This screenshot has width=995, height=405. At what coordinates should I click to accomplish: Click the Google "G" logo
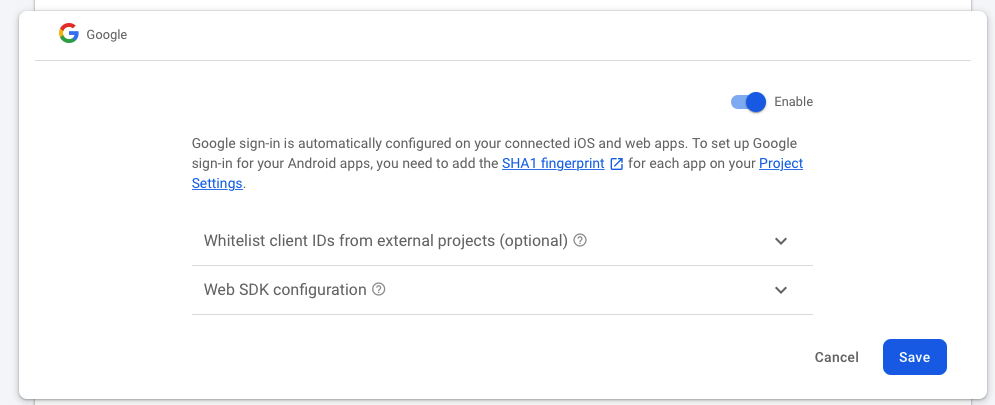(68, 34)
